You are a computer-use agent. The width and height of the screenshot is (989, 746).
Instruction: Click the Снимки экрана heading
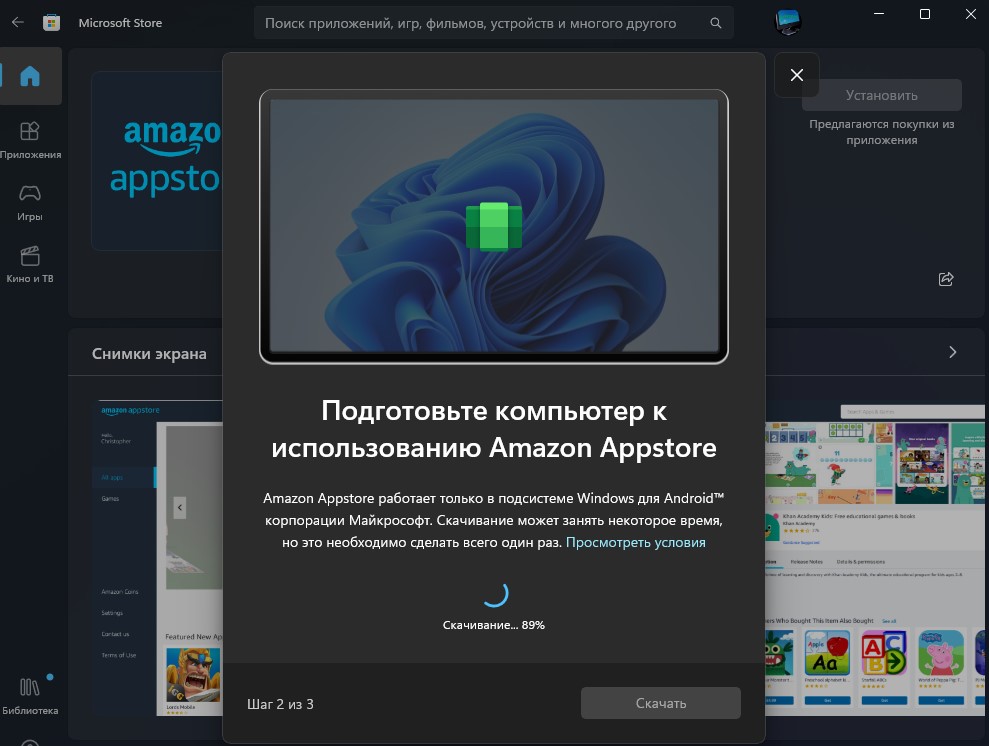click(x=149, y=354)
